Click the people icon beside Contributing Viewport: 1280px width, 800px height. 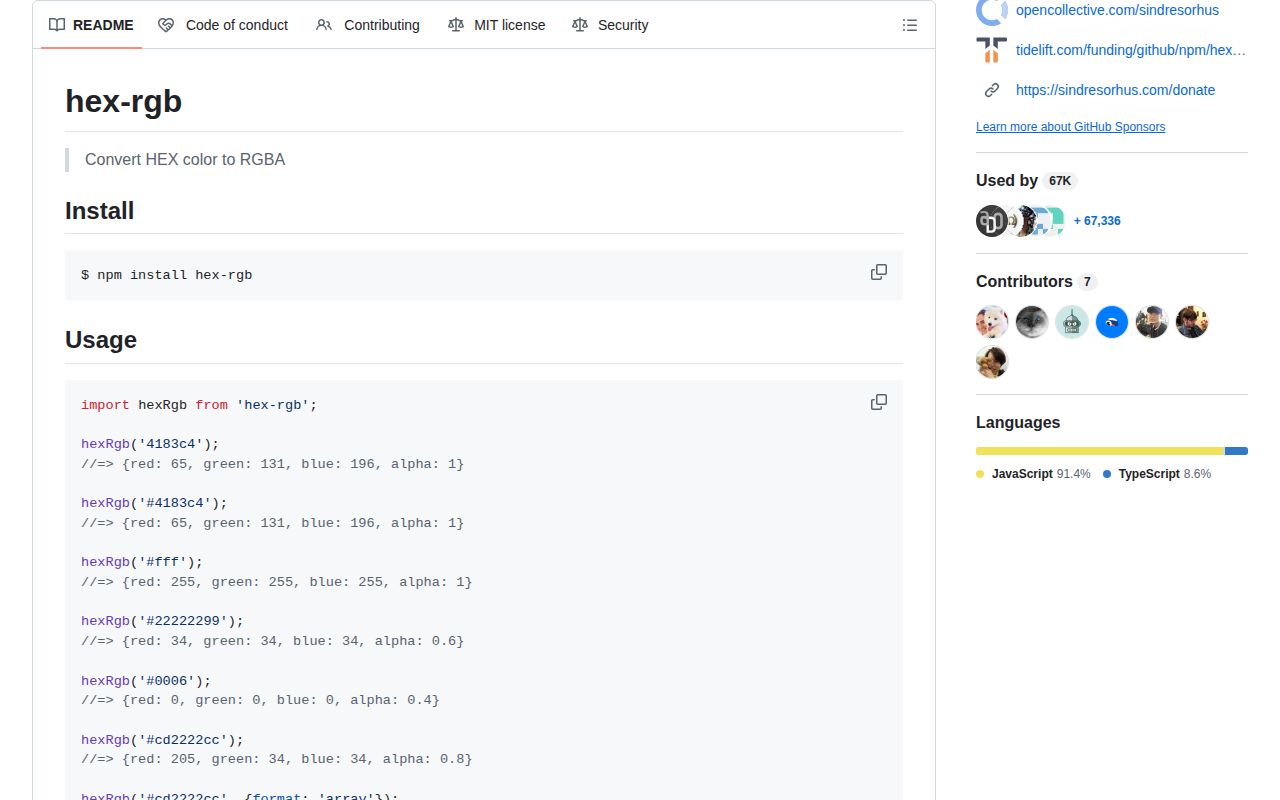(324, 25)
